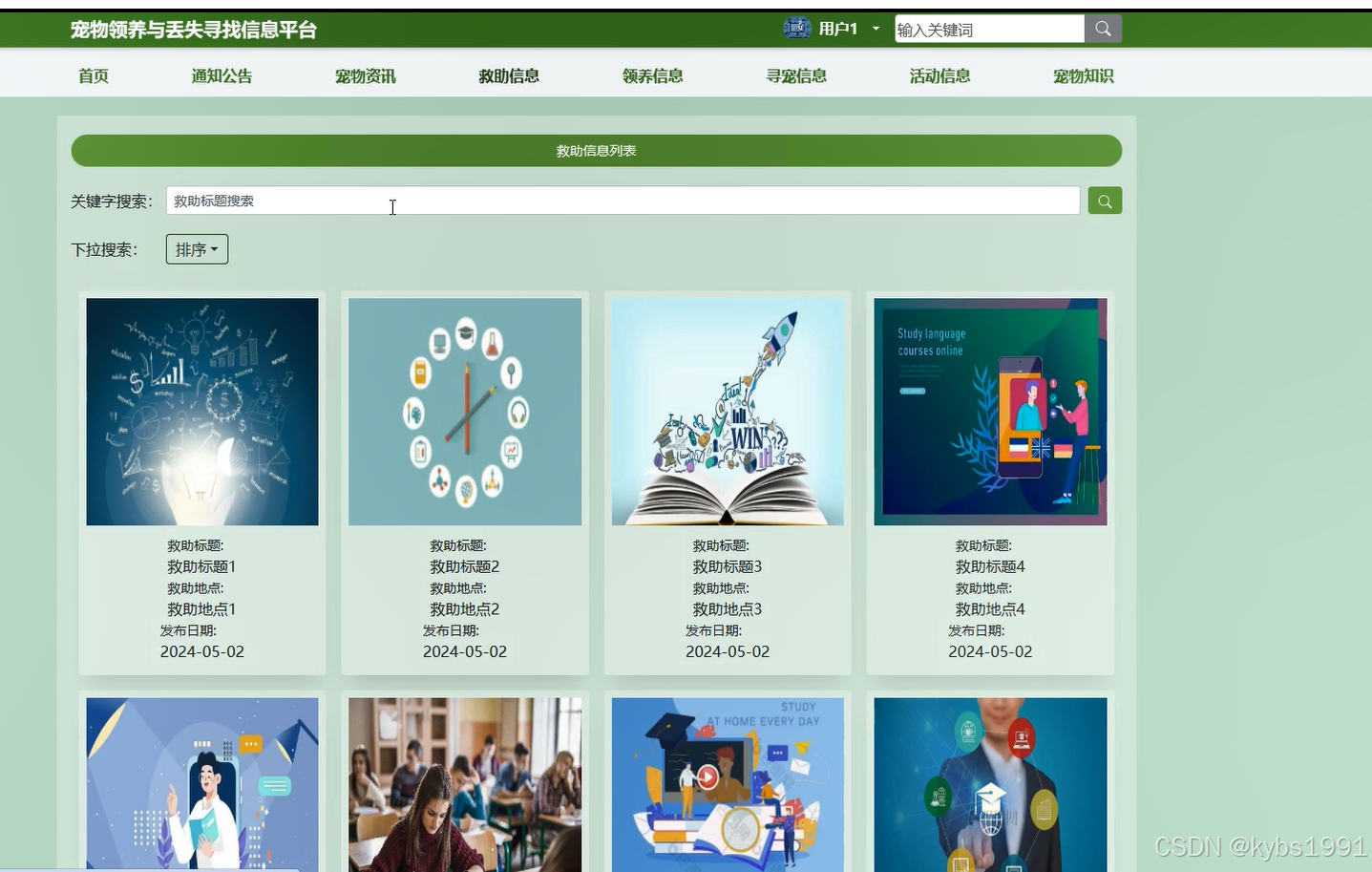The height and width of the screenshot is (872, 1372).
Task: Open the 救助信息 navigation item
Action: [509, 75]
